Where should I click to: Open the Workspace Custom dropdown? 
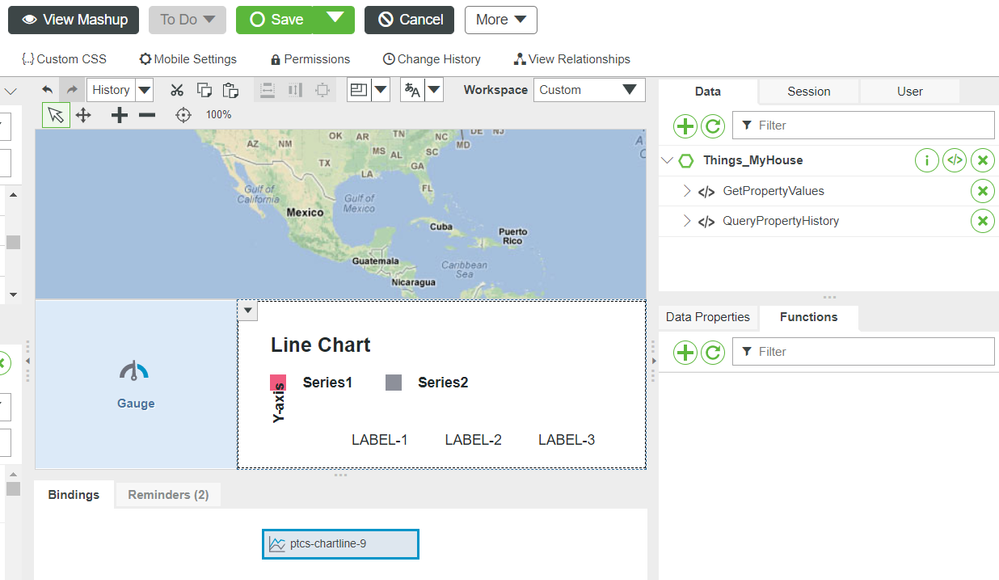click(x=589, y=89)
